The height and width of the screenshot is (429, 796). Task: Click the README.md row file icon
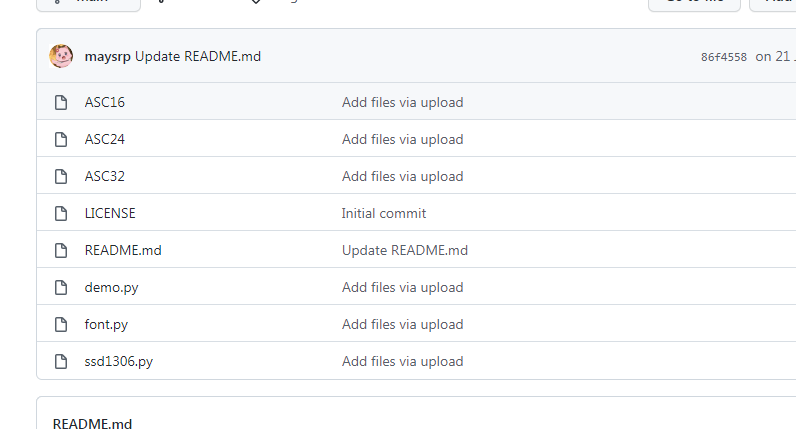[x=61, y=250]
